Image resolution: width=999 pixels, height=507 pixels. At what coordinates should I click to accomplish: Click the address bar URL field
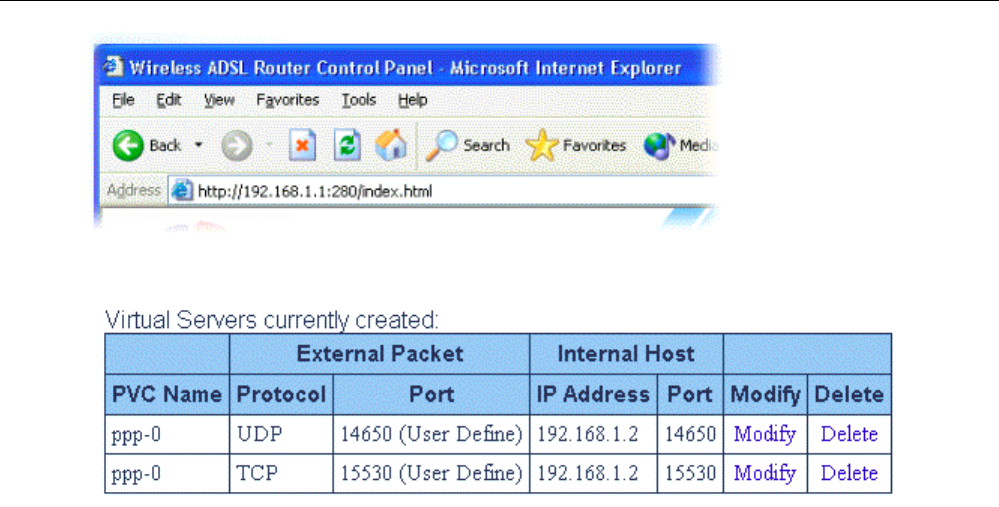coord(400,190)
